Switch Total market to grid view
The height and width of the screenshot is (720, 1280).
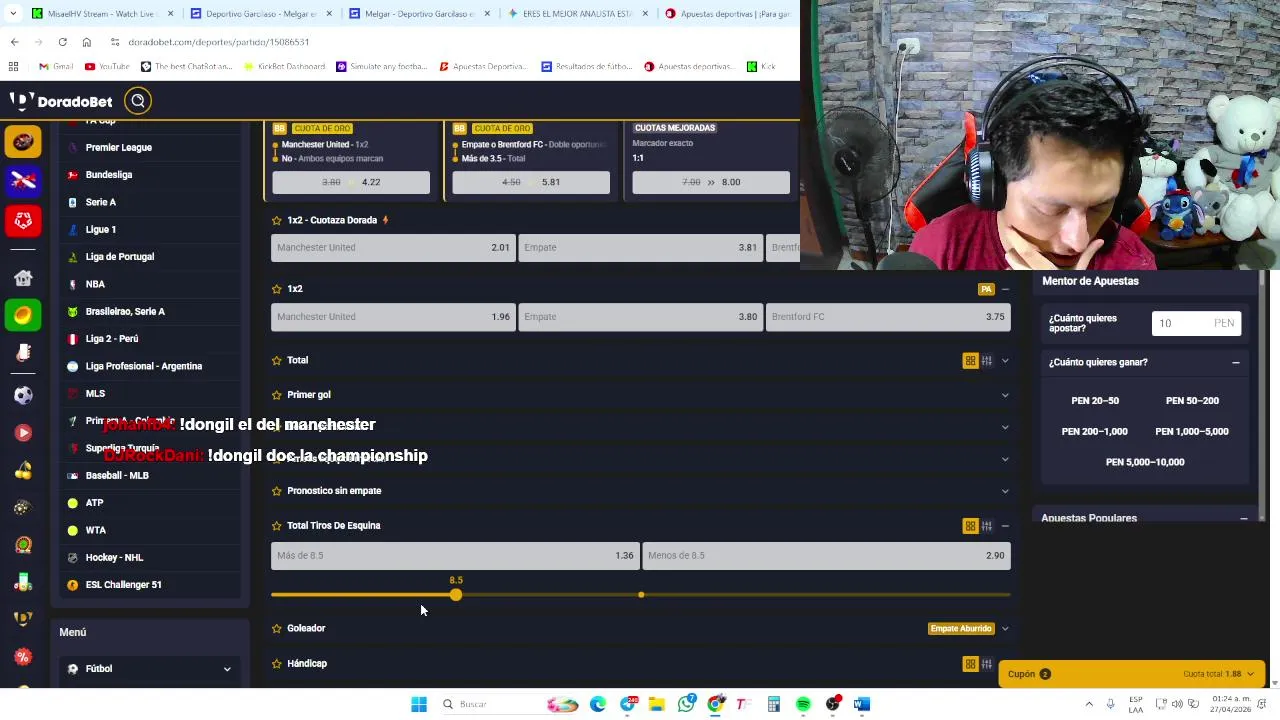(x=970, y=360)
